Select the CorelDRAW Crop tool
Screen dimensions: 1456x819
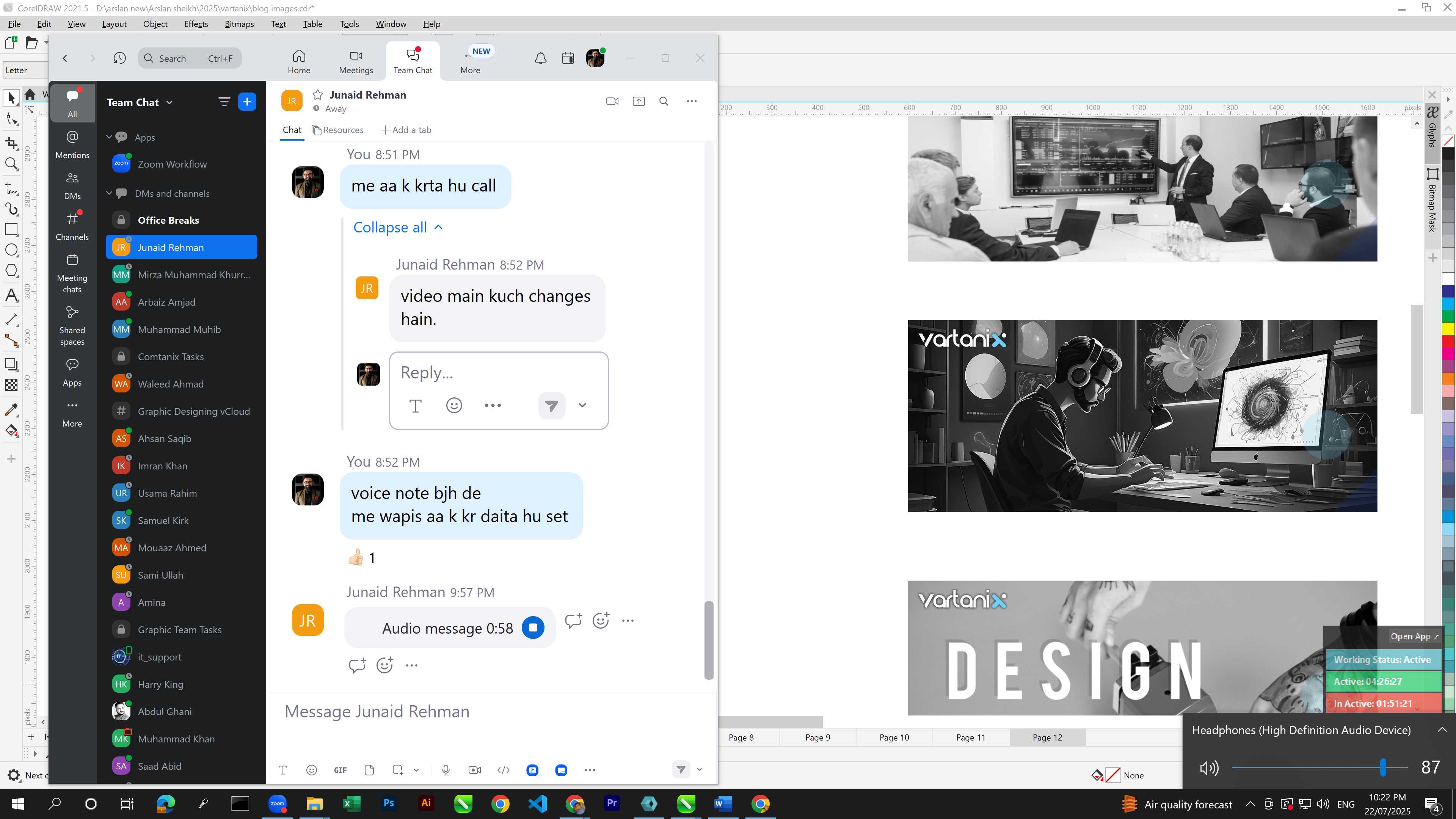tap(11, 143)
